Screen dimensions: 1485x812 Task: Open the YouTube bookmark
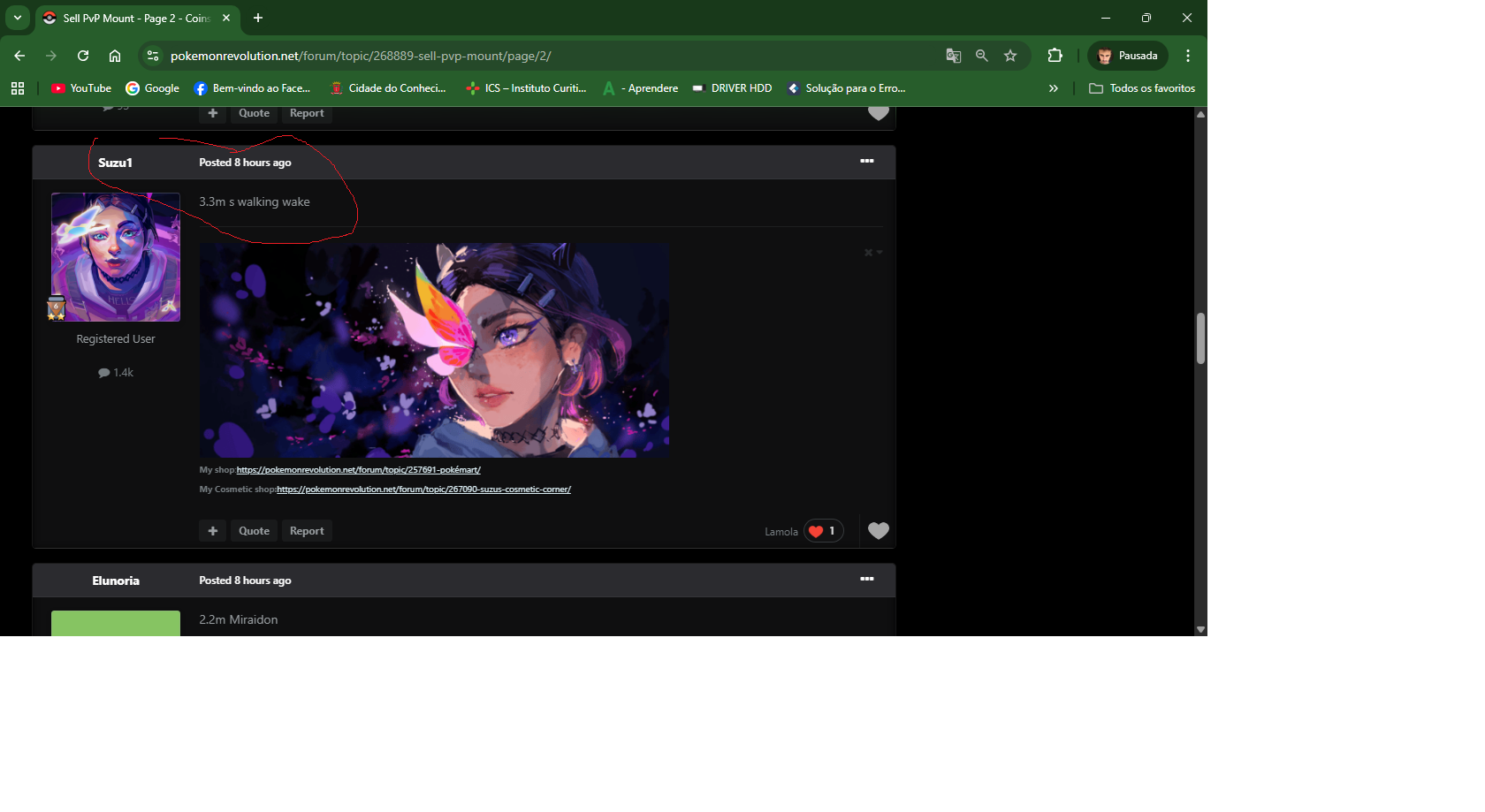click(x=81, y=88)
